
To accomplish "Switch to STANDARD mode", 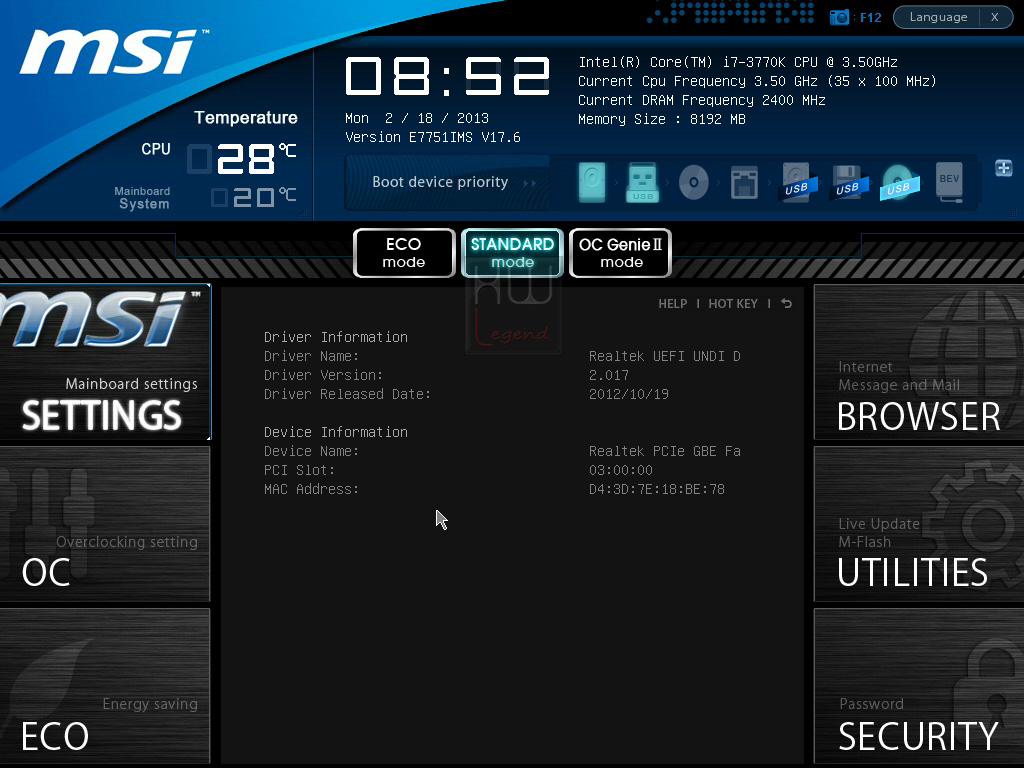I will tap(512, 253).
